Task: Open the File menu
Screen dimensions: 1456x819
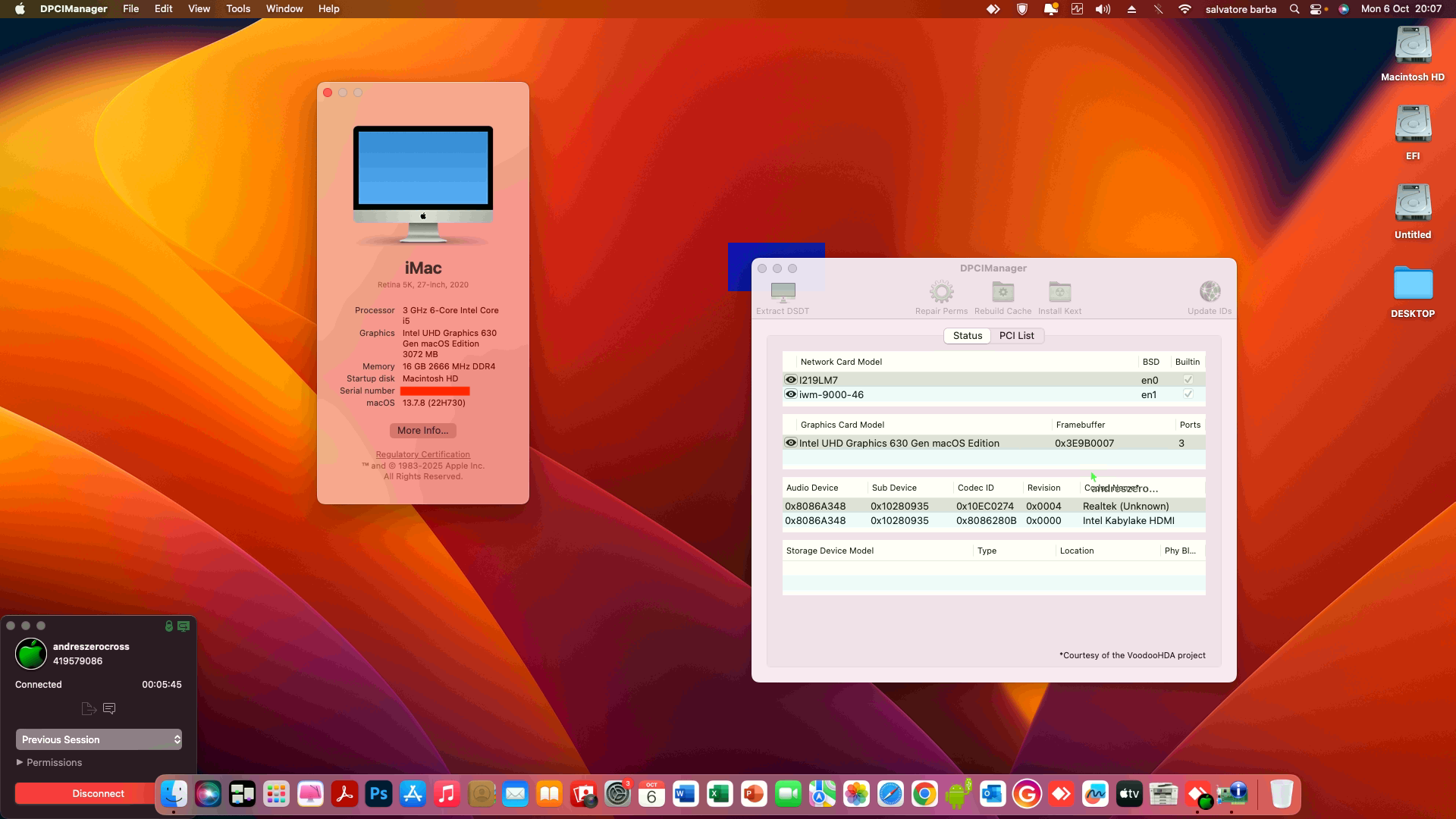Action: pyautogui.click(x=131, y=9)
